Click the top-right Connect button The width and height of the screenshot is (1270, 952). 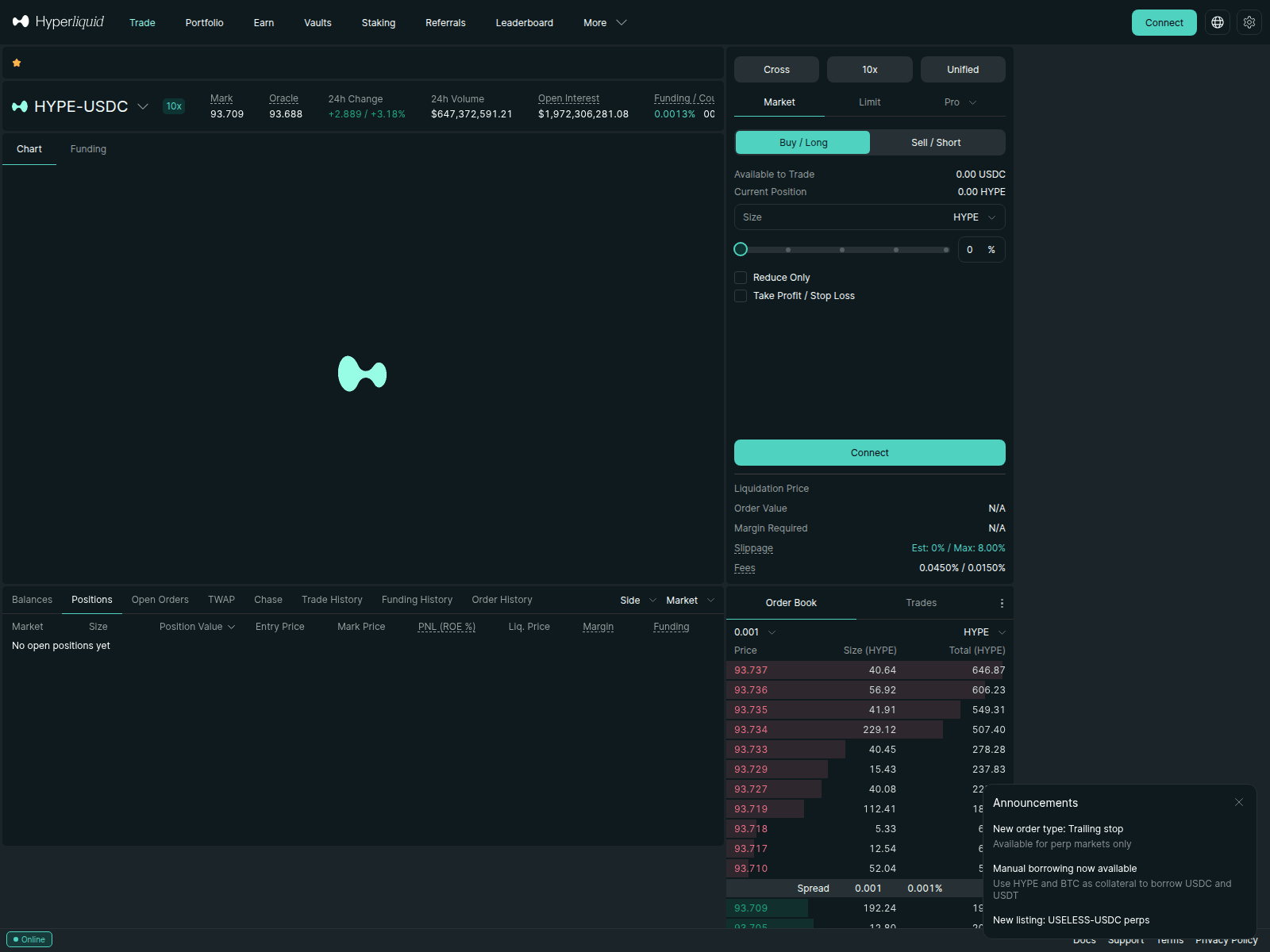[x=1164, y=22]
